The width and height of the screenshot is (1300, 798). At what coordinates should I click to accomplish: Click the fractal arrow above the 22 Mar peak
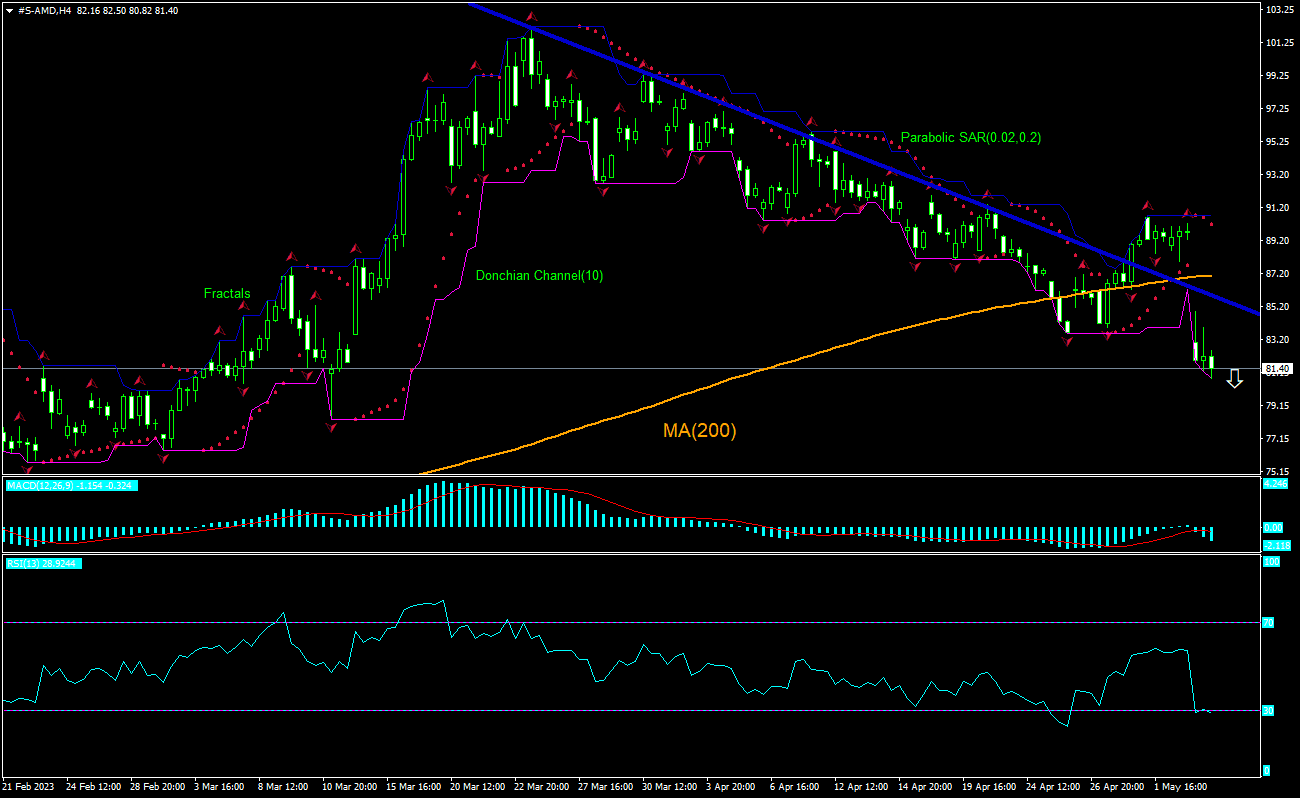(532, 17)
